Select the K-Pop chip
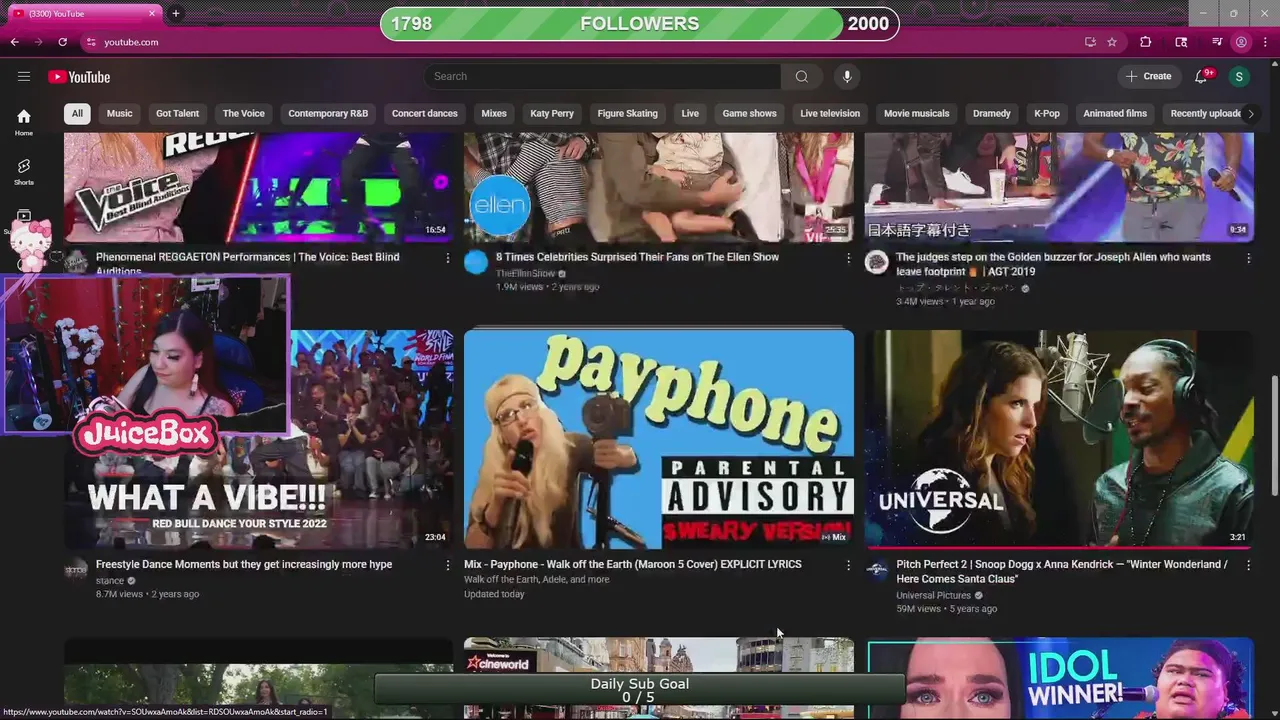 [1047, 113]
